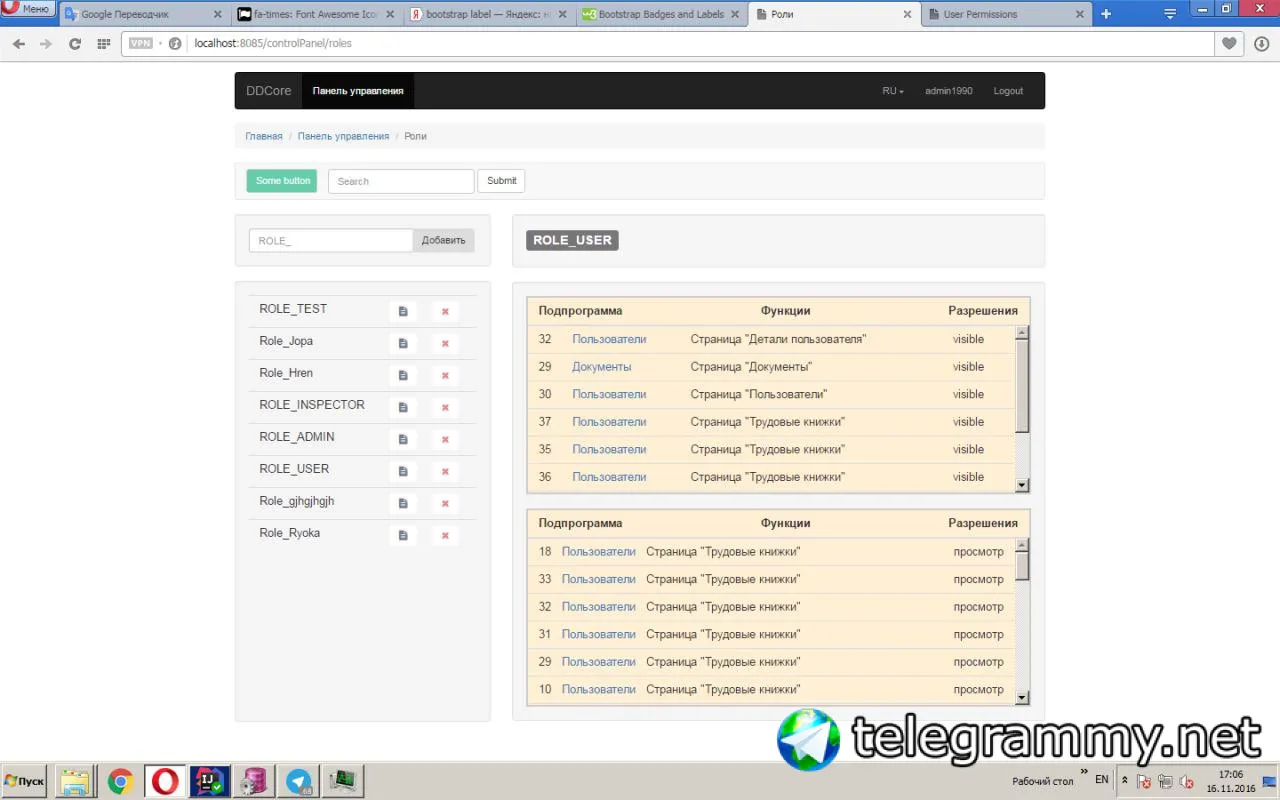Delete ROLE_USER via the red cross in its list row
The width and height of the screenshot is (1280, 800).
(x=445, y=471)
